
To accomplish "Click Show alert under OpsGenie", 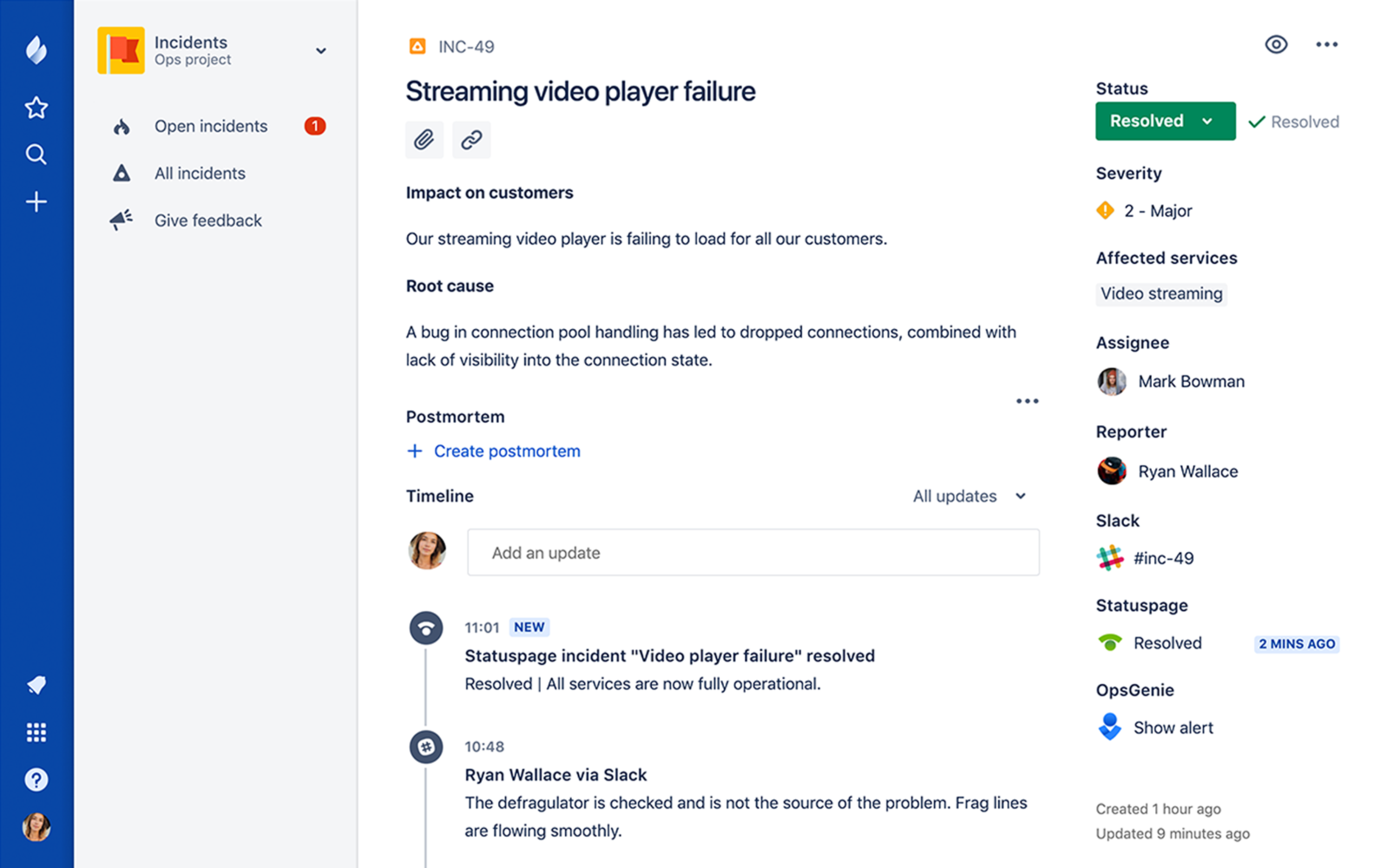I will (1173, 728).
